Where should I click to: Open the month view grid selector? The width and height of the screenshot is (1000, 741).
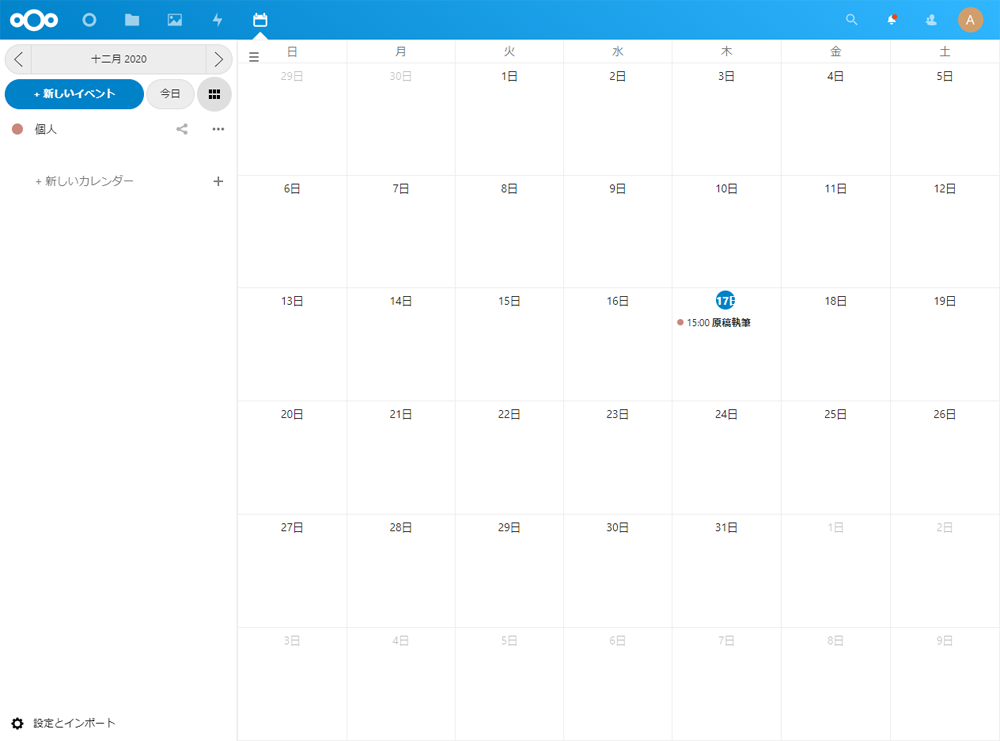click(214, 94)
